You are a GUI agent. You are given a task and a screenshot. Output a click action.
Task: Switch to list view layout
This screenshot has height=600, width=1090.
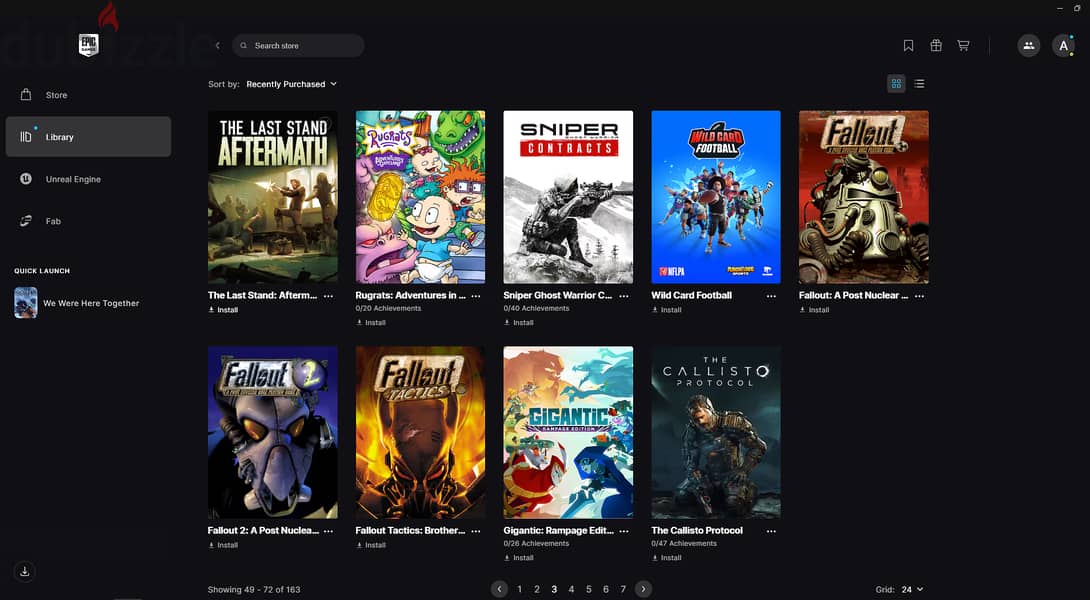click(919, 83)
